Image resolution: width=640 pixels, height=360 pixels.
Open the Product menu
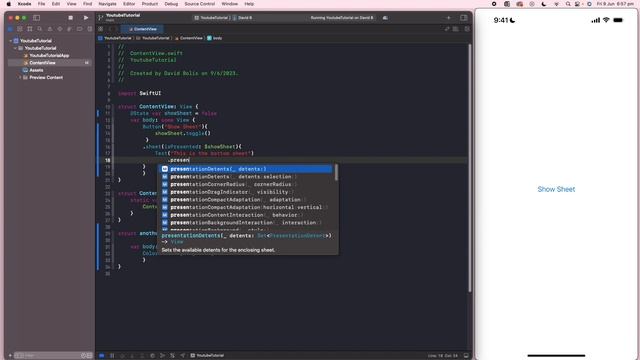(x=150, y=4)
